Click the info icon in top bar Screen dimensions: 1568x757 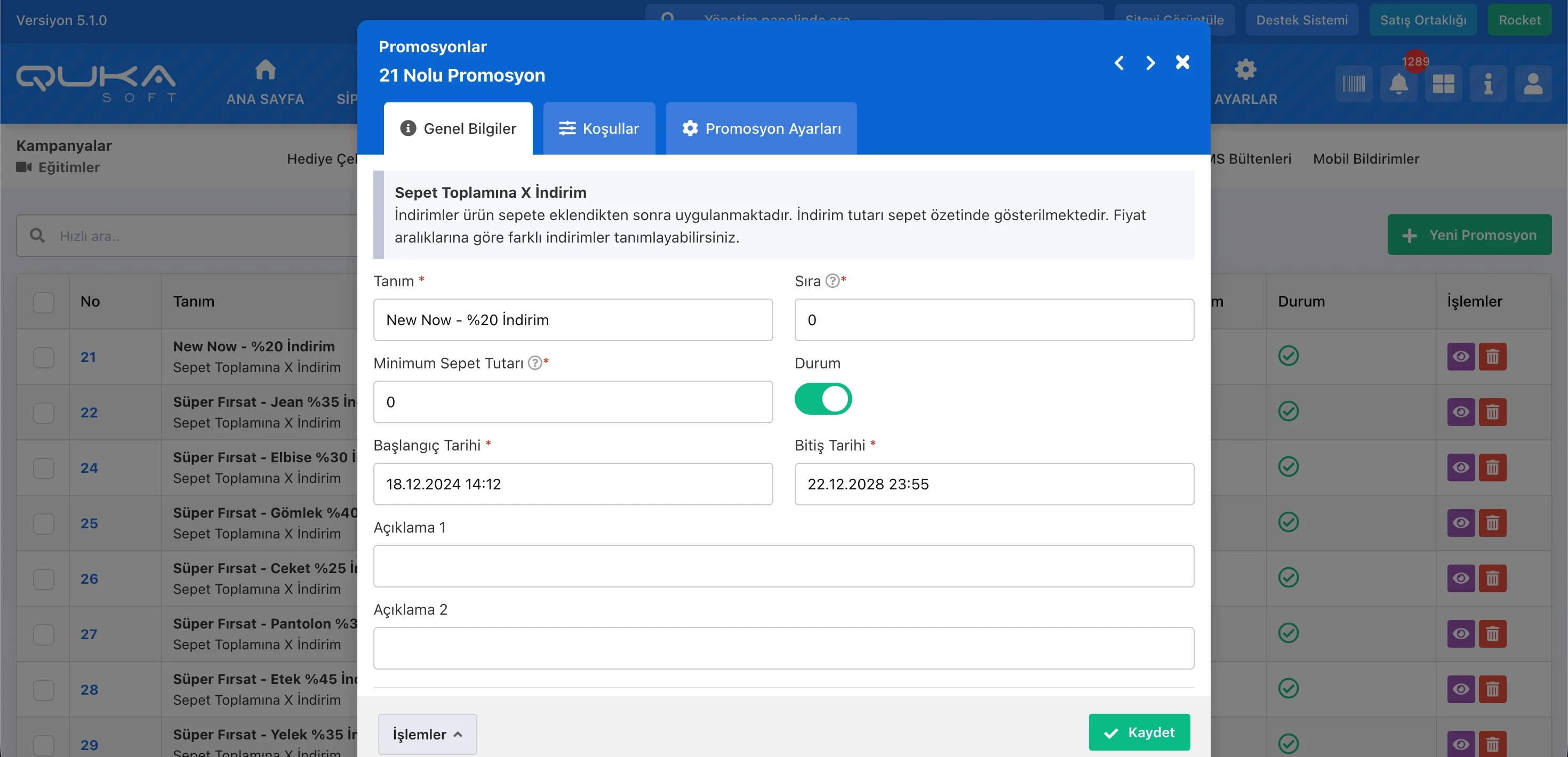pos(1487,83)
